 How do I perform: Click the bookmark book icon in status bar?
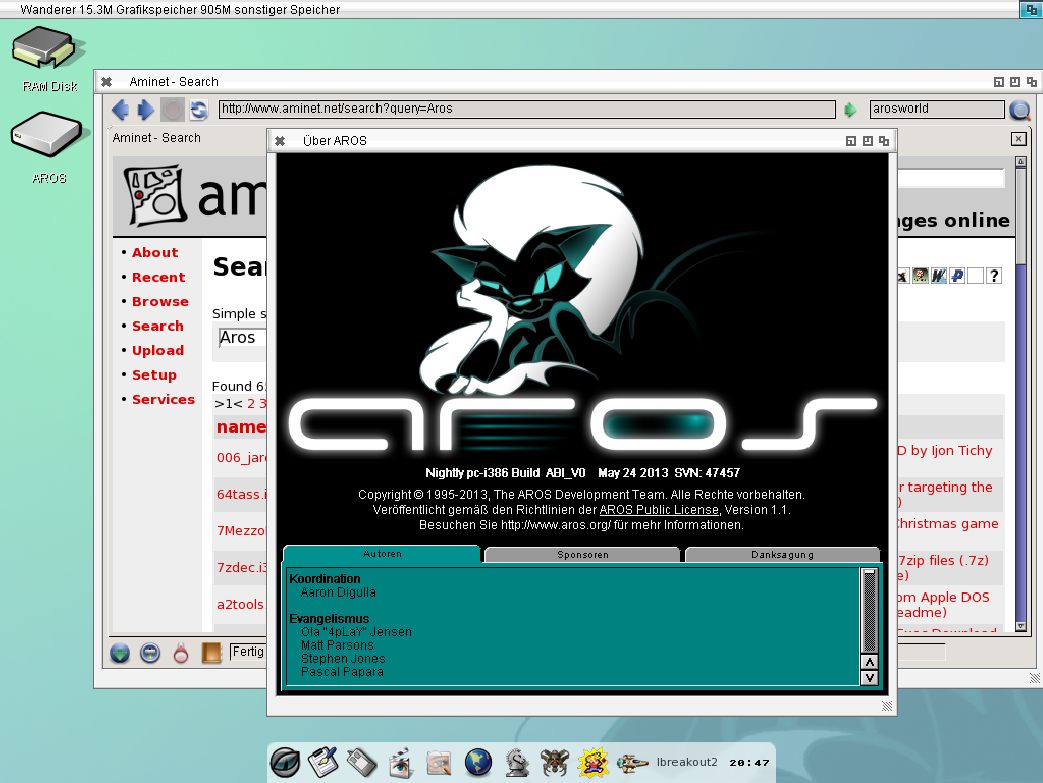coord(211,653)
